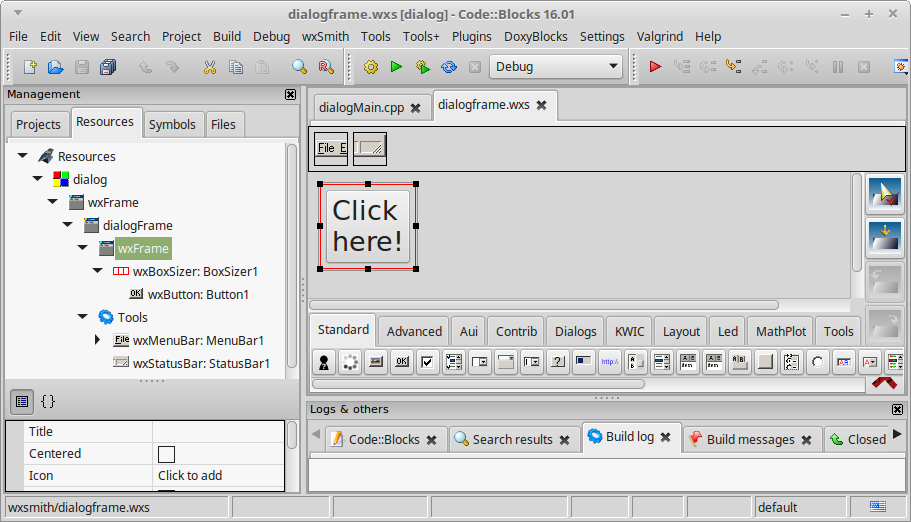This screenshot has height=522, width=911.
Task: Expand the wxMenuBar: MenuBar1 tree node
Action: click(x=97, y=340)
